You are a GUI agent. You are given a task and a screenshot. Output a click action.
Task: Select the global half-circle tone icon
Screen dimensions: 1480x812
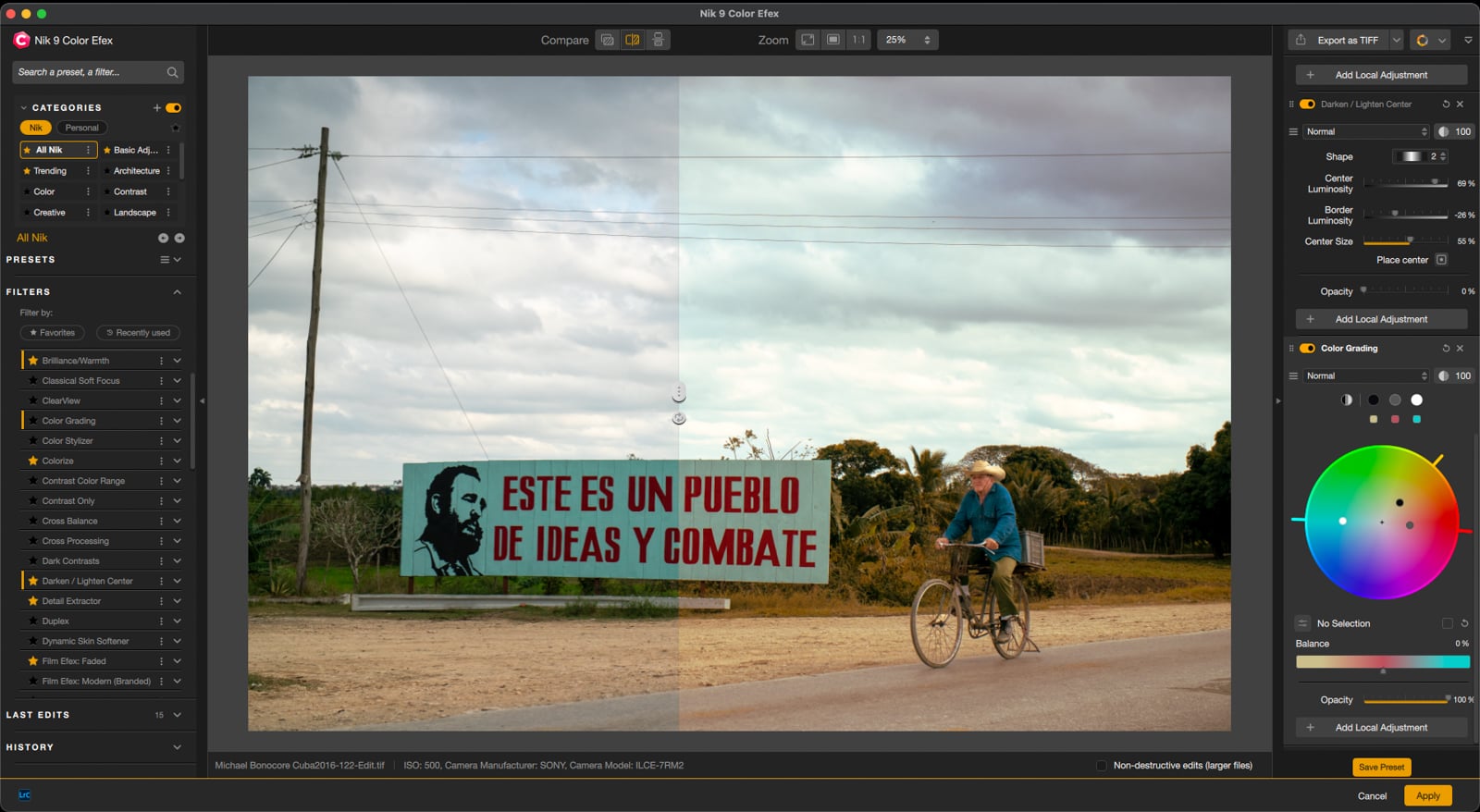coord(1347,400)
